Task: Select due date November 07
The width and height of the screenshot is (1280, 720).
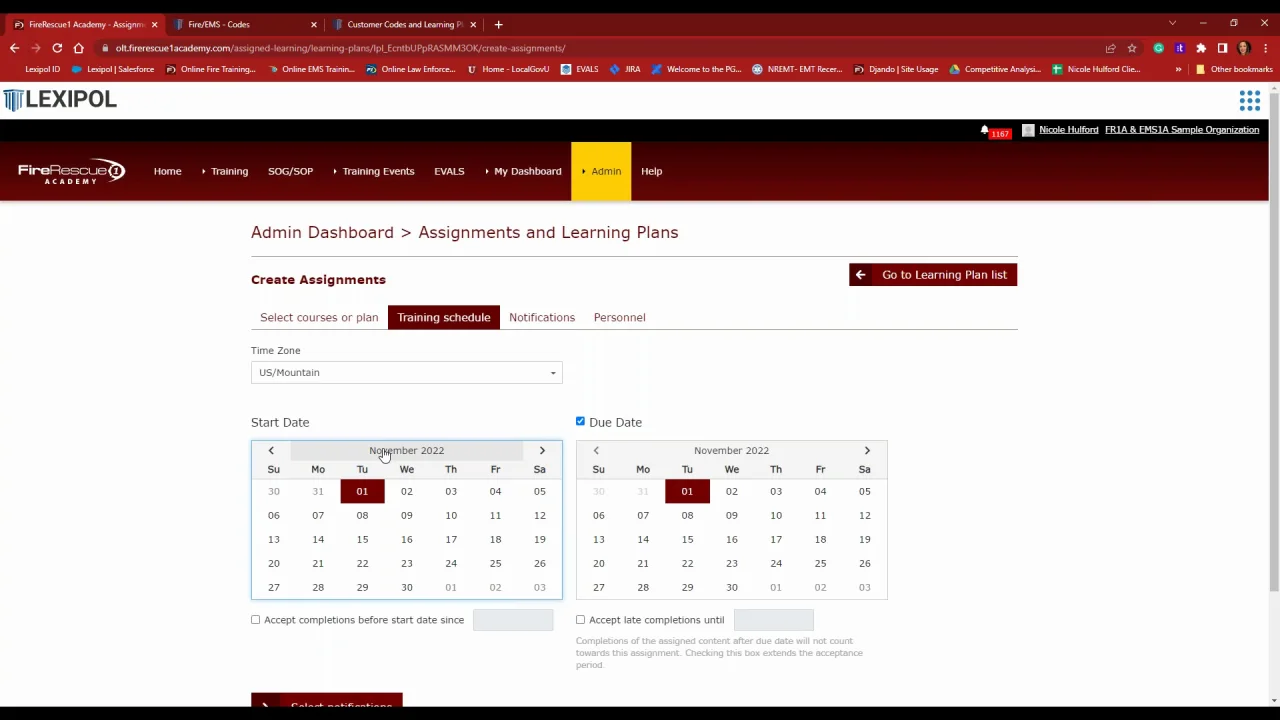Action: coord(643,515)
